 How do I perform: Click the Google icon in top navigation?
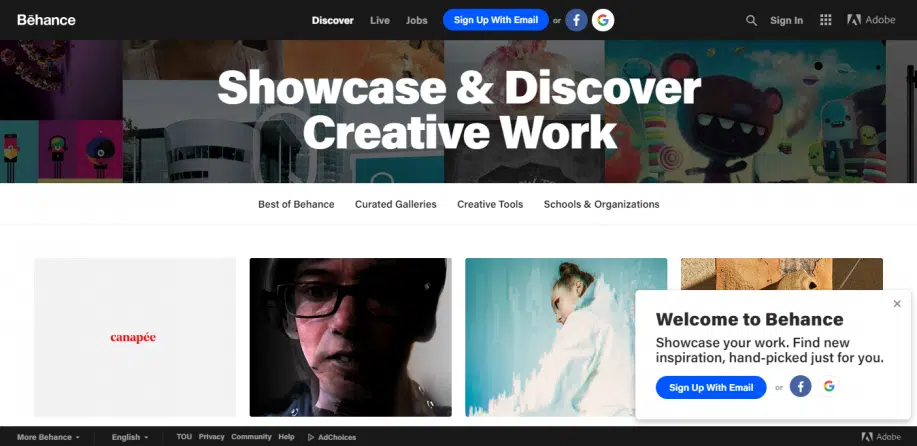602,20
